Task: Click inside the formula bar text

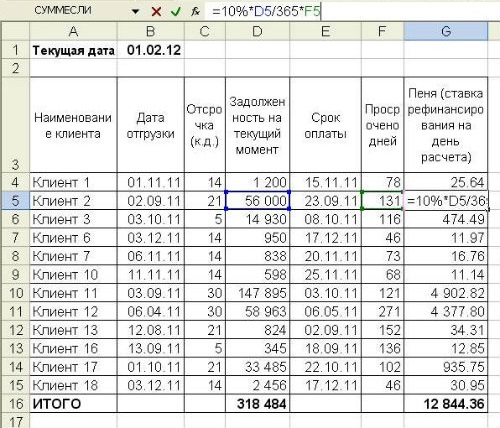Action: pos(350,12)
